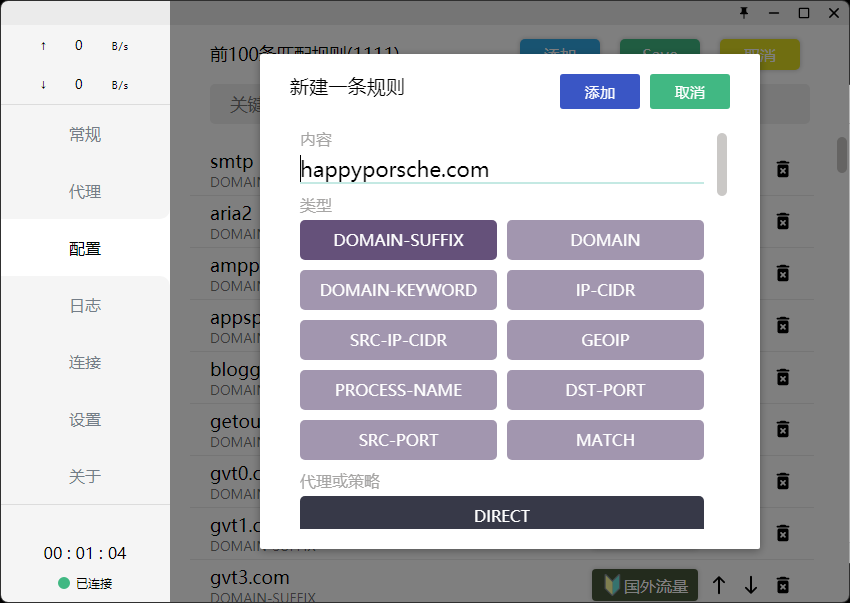Pick GEOIP rule type

click(605, 339)
